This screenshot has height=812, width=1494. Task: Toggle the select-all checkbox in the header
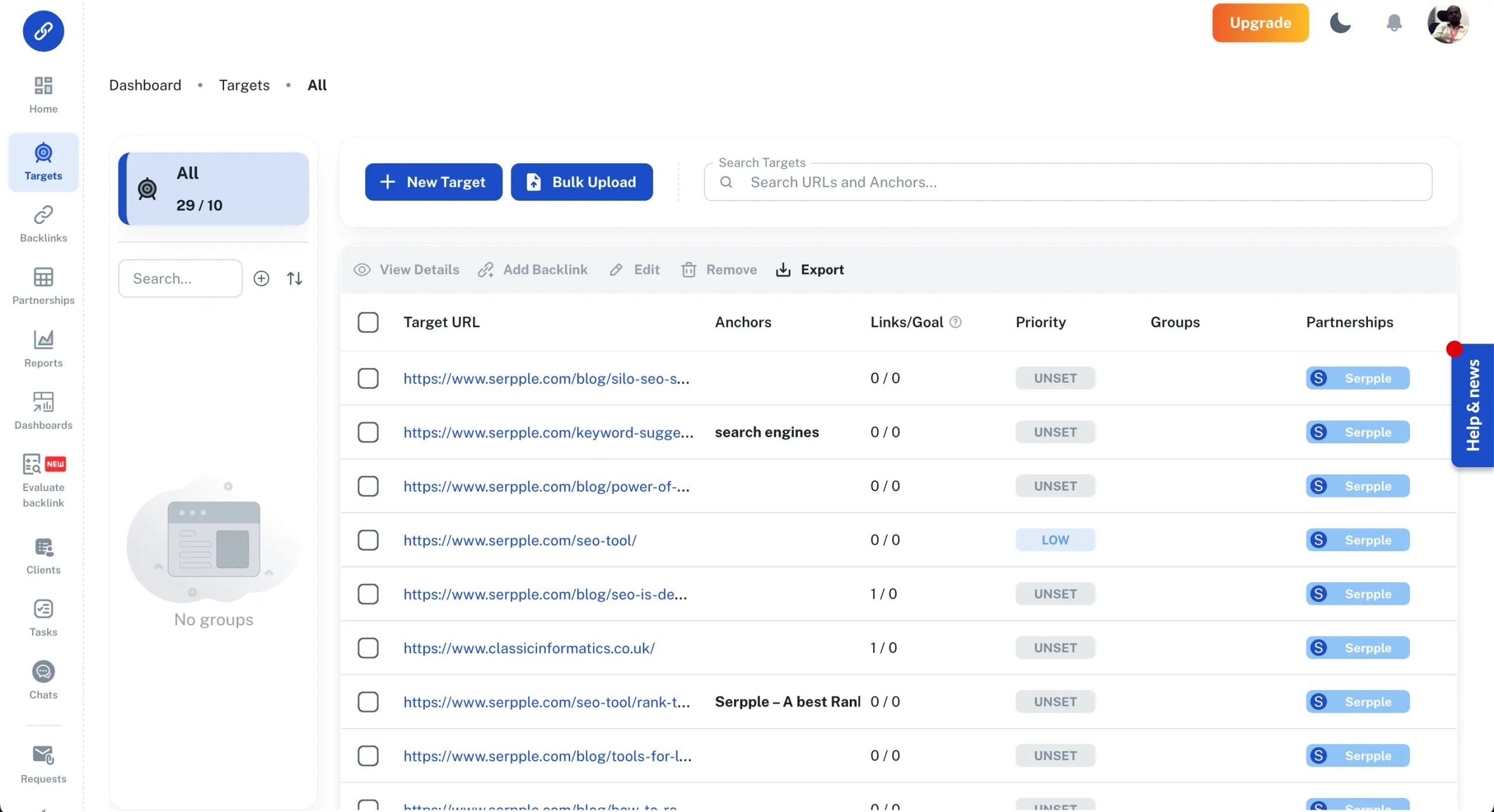368,322
